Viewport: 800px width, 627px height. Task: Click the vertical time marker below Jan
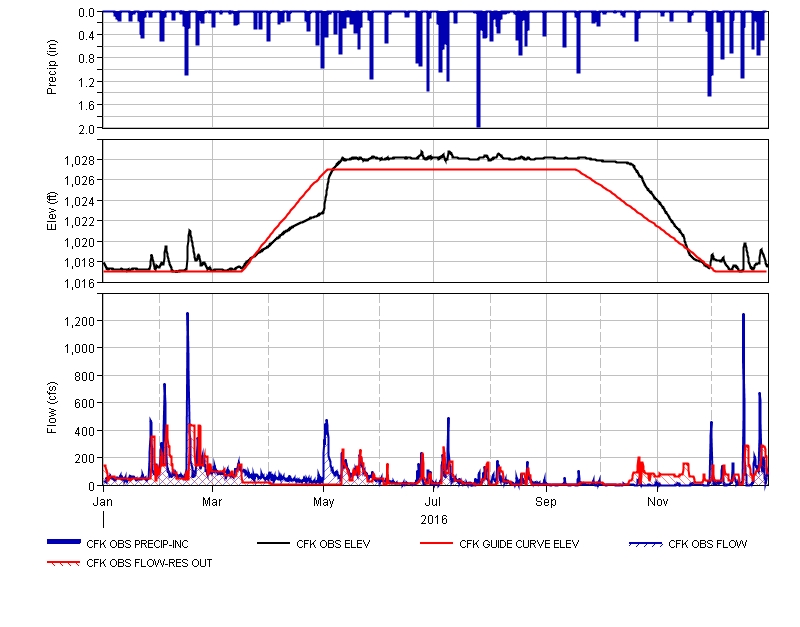point(104,519)
